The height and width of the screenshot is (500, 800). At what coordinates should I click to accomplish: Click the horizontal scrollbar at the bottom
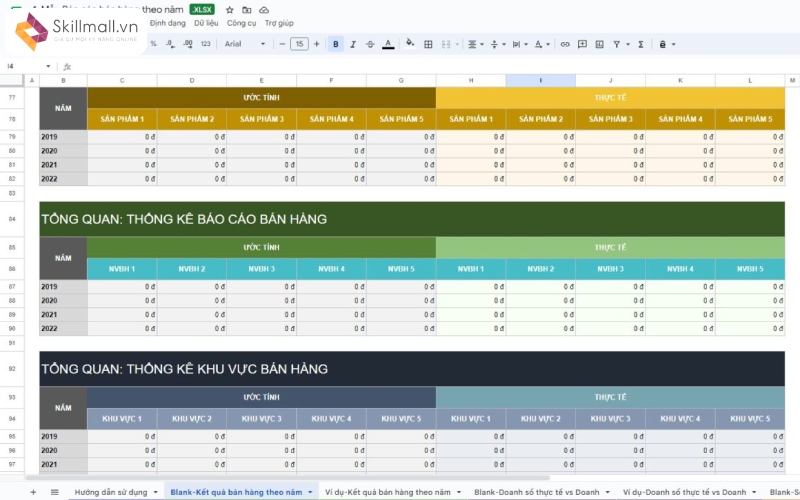pos(288,478)
